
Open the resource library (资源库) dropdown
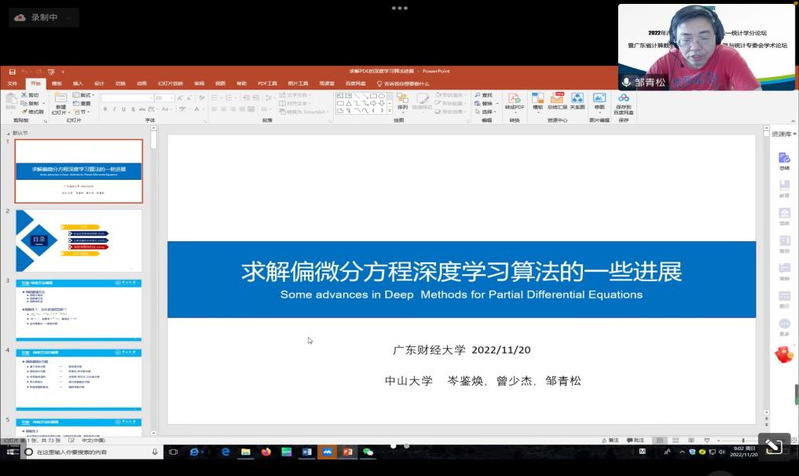point(784,134)
